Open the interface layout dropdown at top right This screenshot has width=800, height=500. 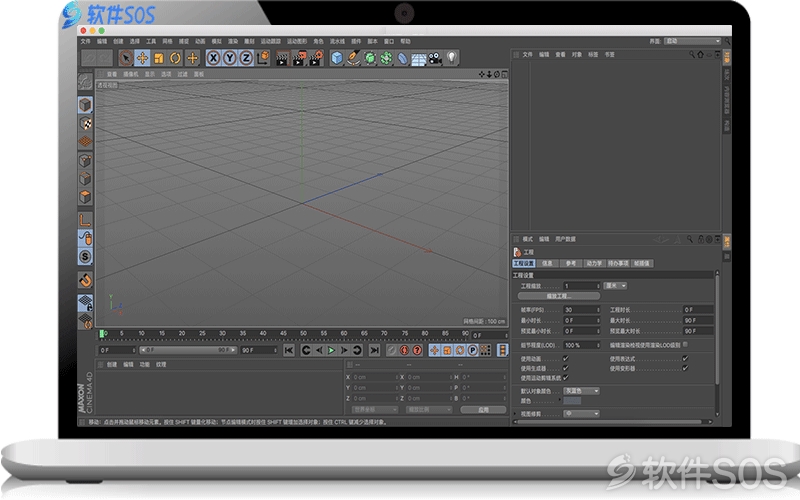[x=692, y=41]
